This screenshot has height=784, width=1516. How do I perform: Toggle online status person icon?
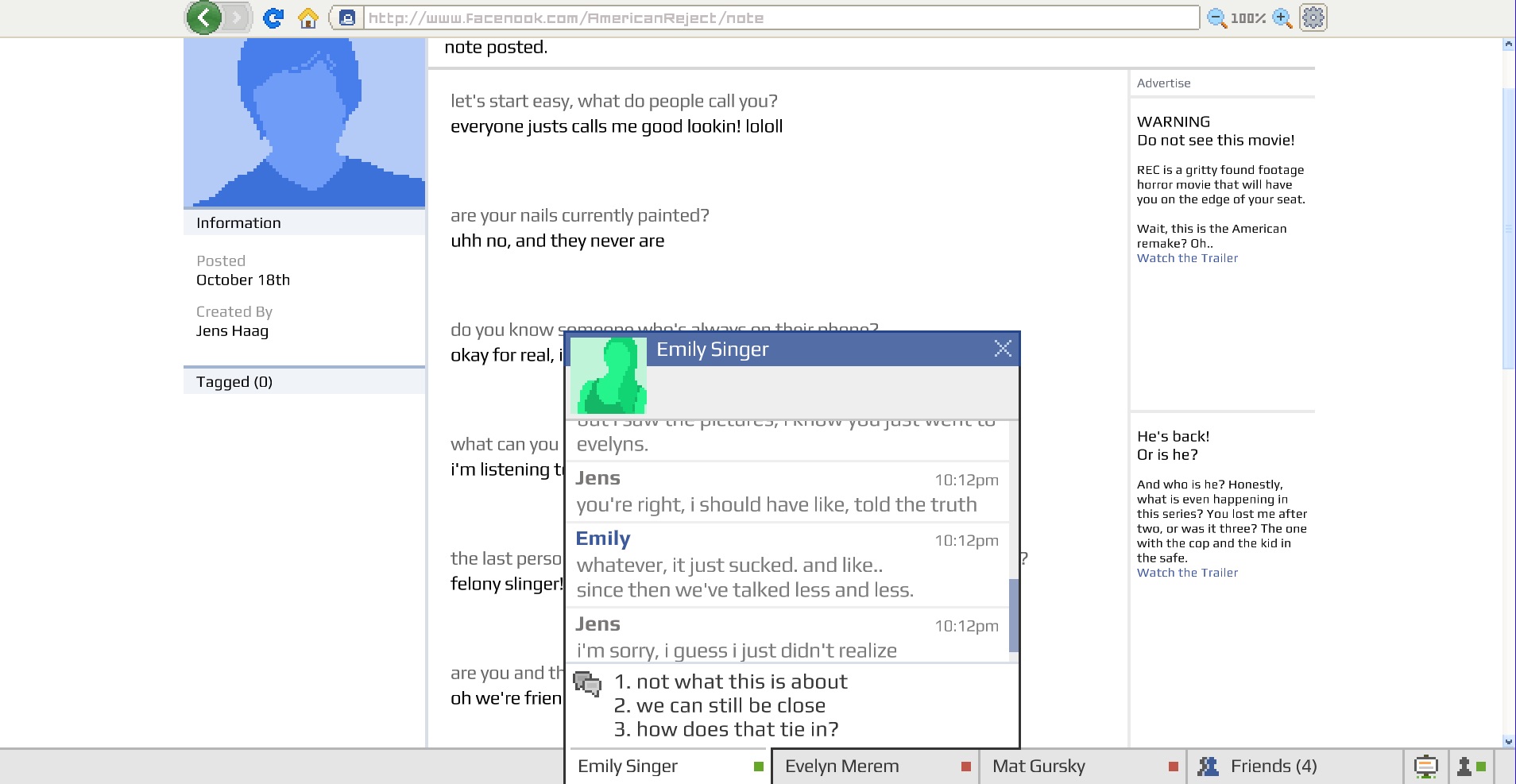pyautogui.click(x=1471, y=767)
